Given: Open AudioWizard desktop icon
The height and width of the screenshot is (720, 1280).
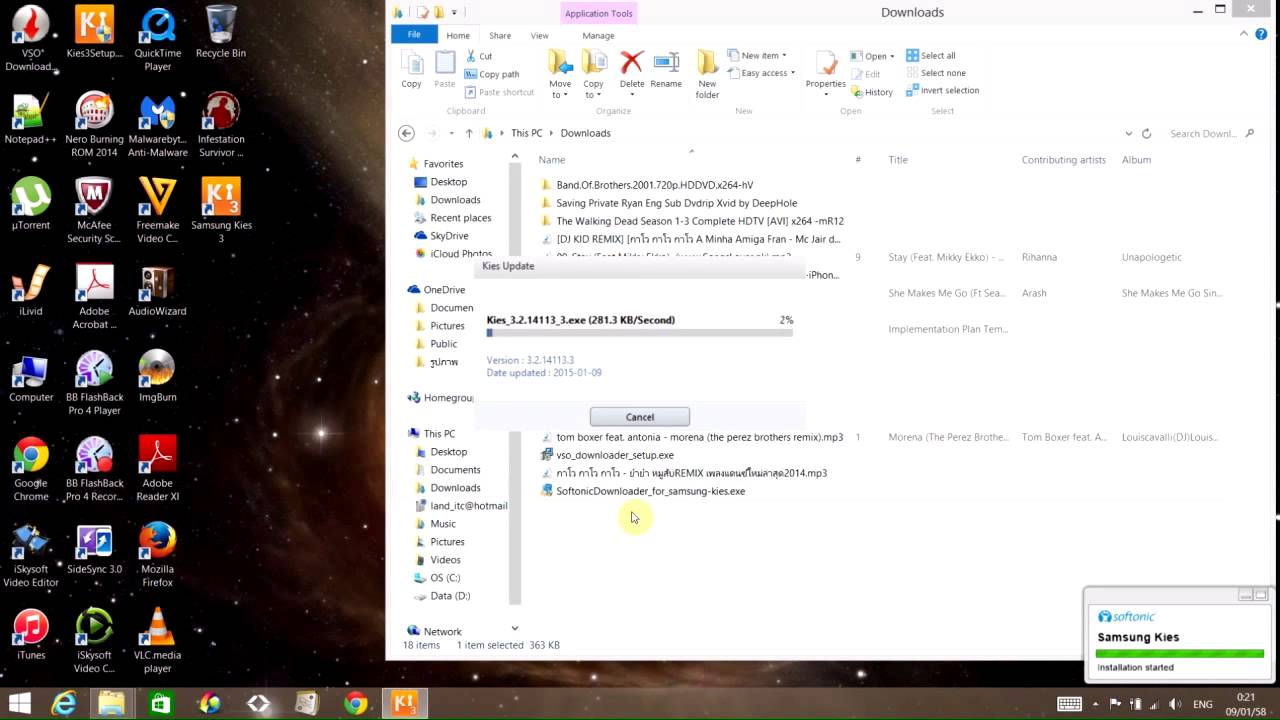Looking at the screenshot, I should (x=157, y=290).
